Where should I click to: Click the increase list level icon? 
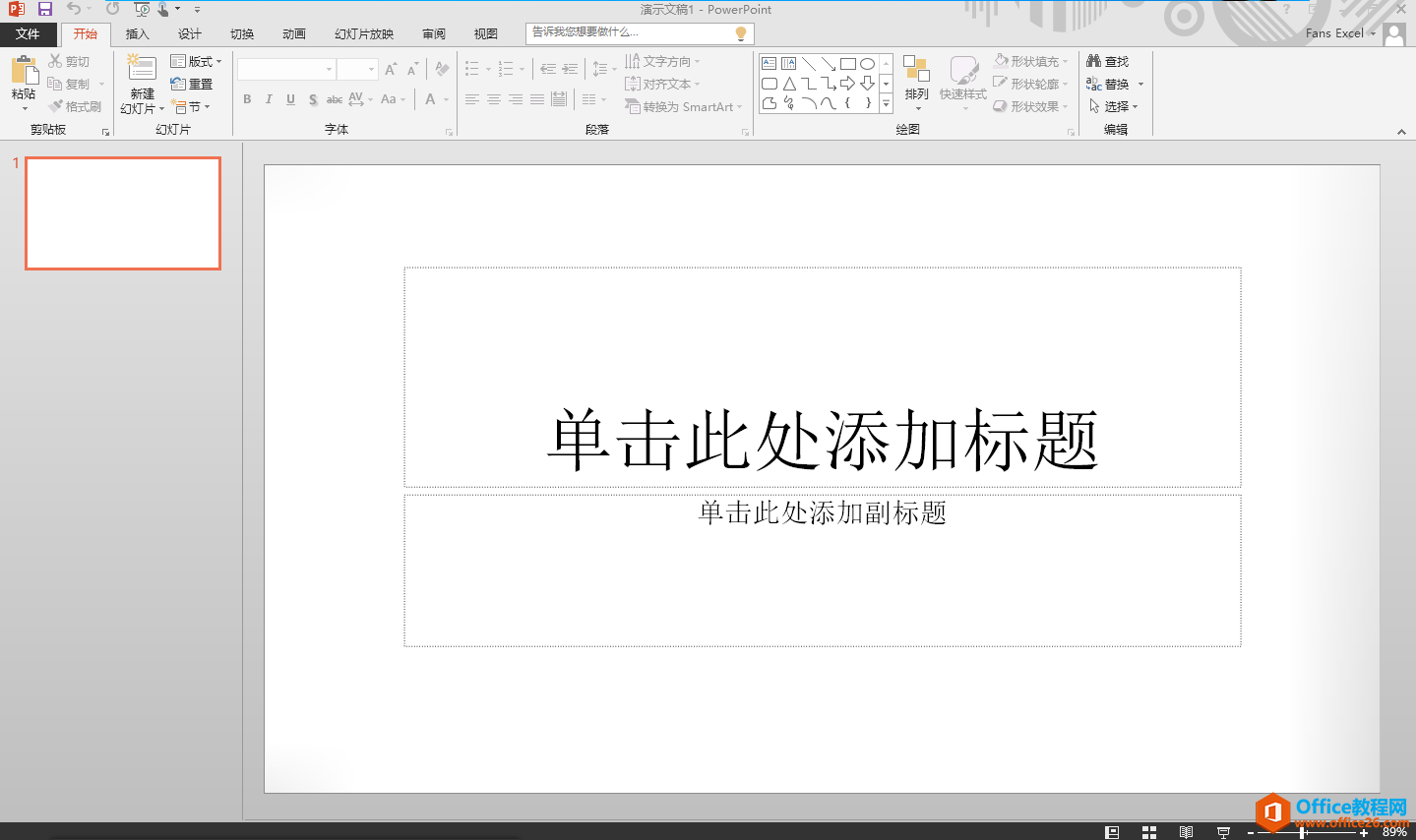[x=570, y=69]
